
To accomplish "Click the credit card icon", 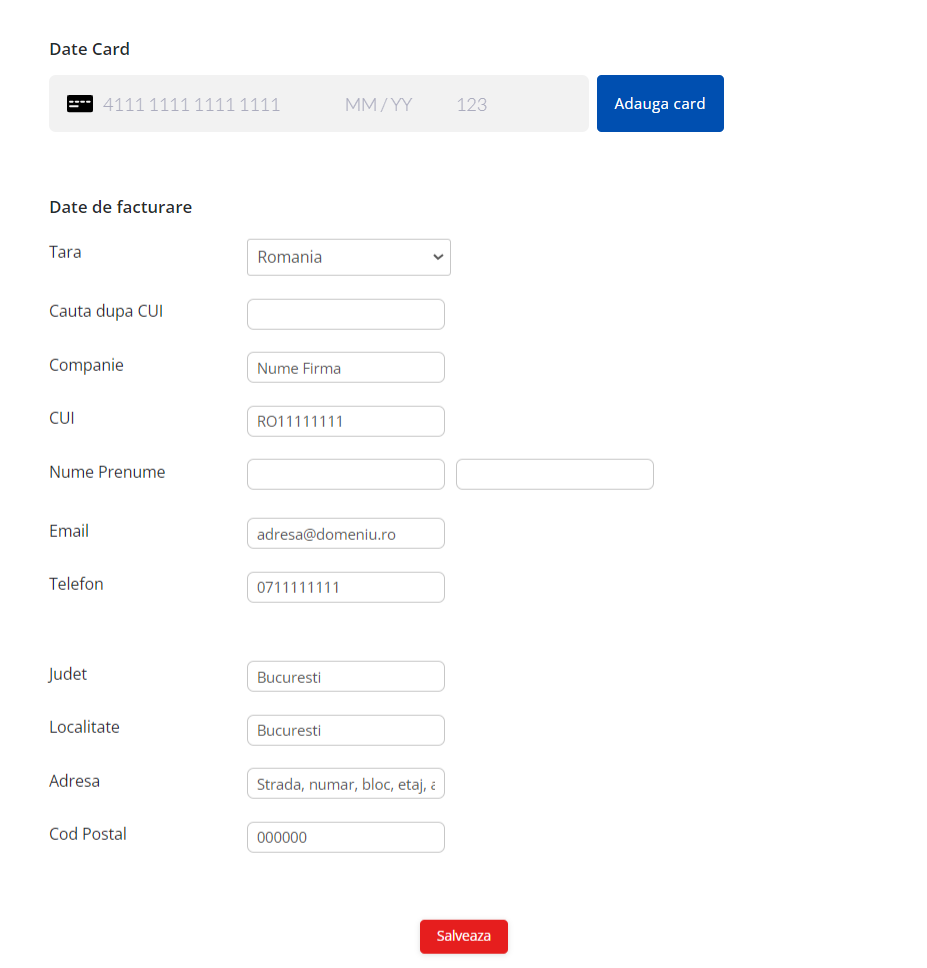I will click(80, 104).
